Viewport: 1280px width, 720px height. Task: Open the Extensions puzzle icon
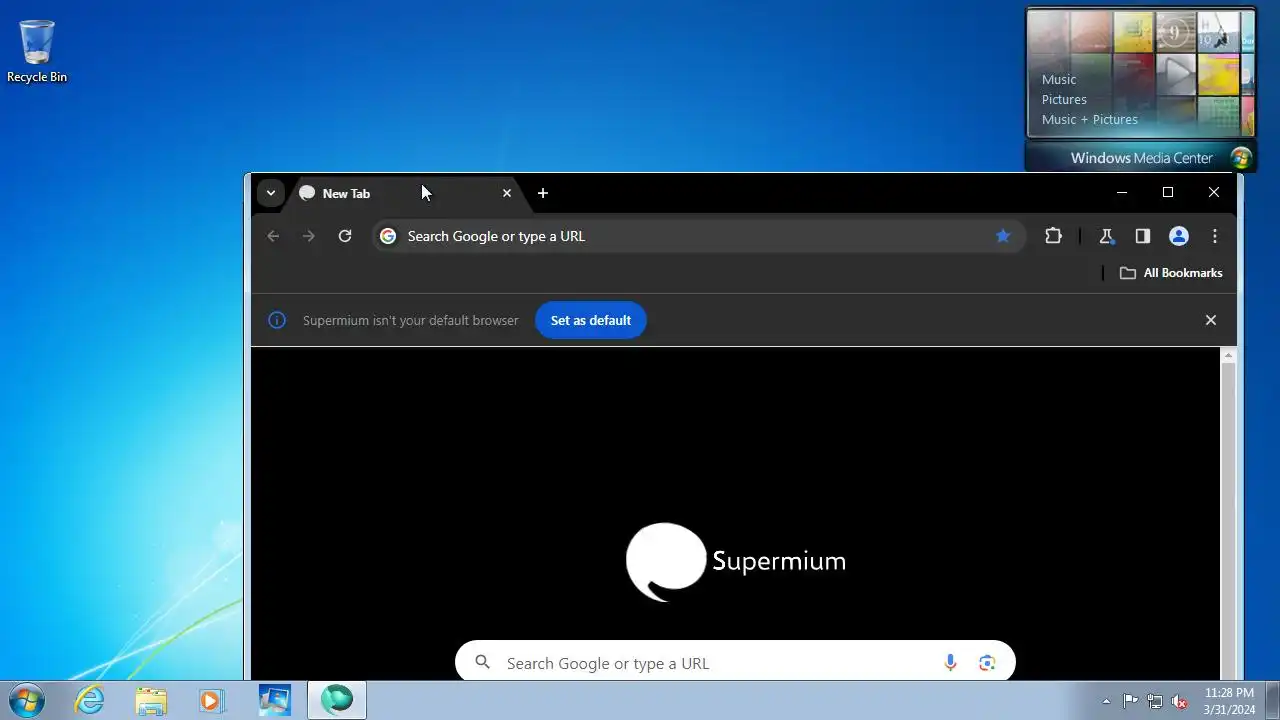[x=1053, y=236]
